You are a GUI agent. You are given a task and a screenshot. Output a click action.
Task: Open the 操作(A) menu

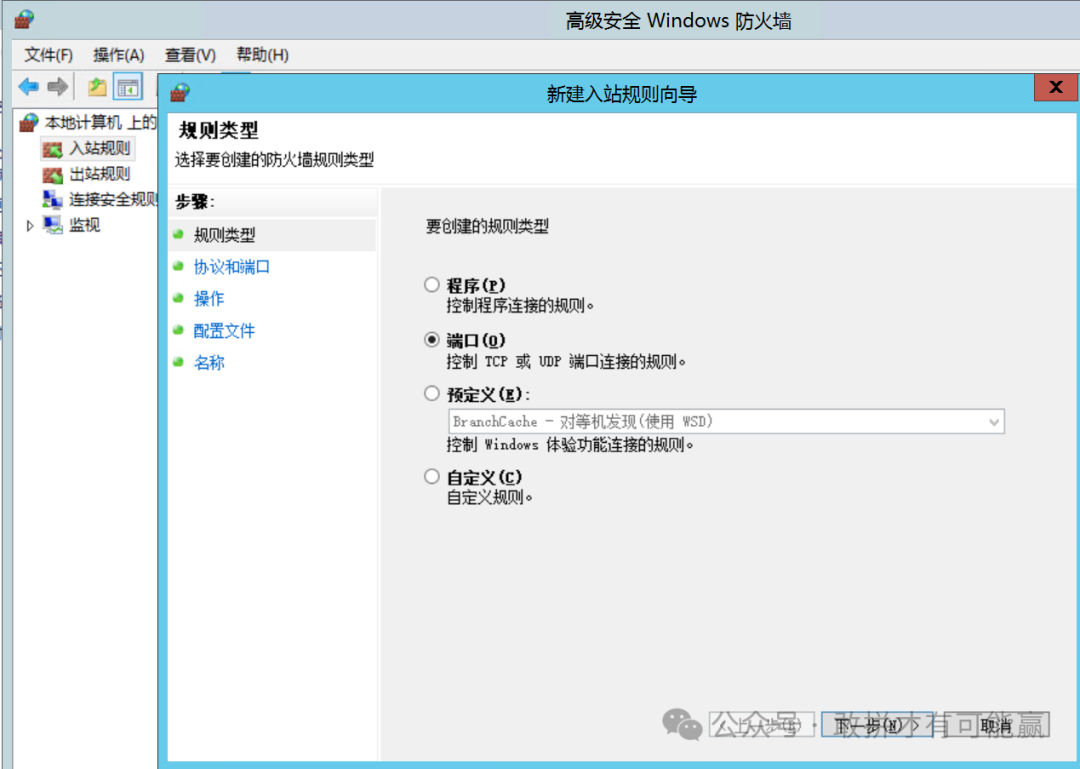pyautogui.click(x=118, y=55)
